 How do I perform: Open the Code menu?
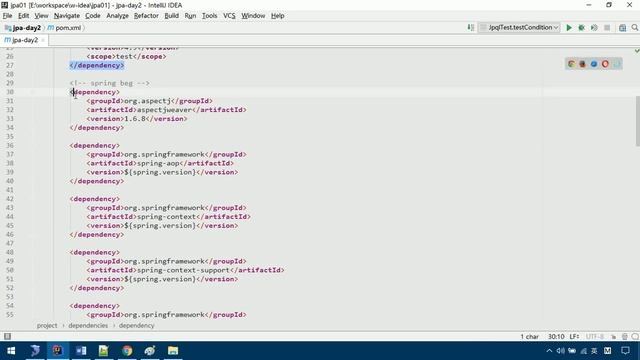(93, 16)
